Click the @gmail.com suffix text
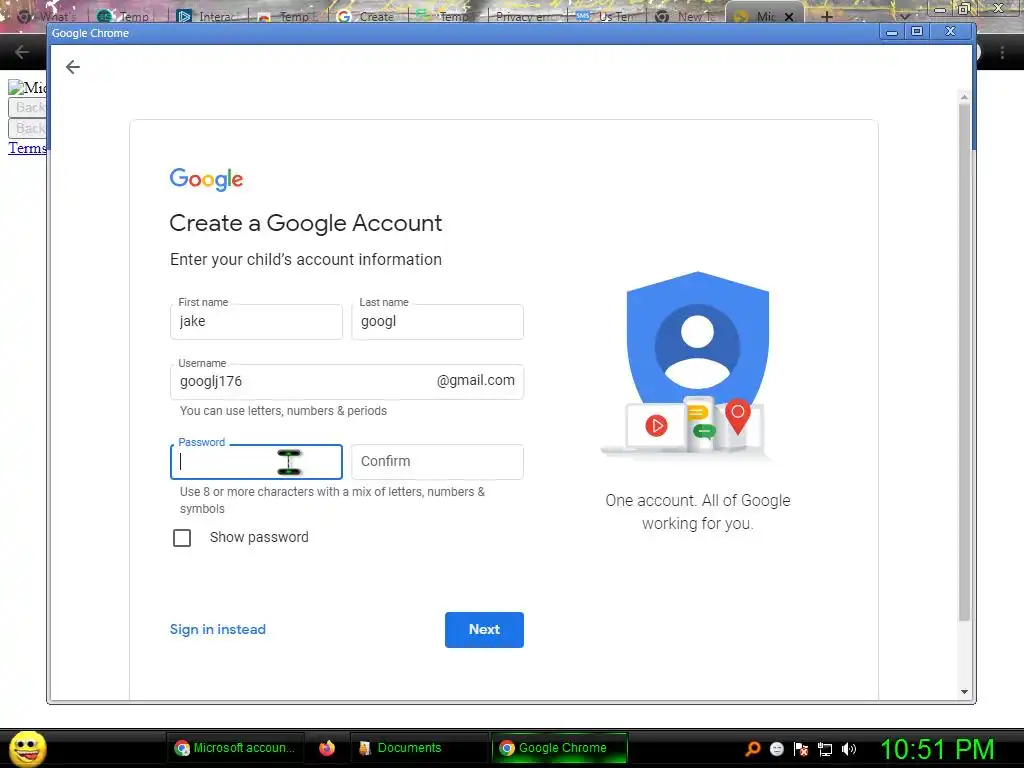 pyautogui.click(x=475, y=381)
